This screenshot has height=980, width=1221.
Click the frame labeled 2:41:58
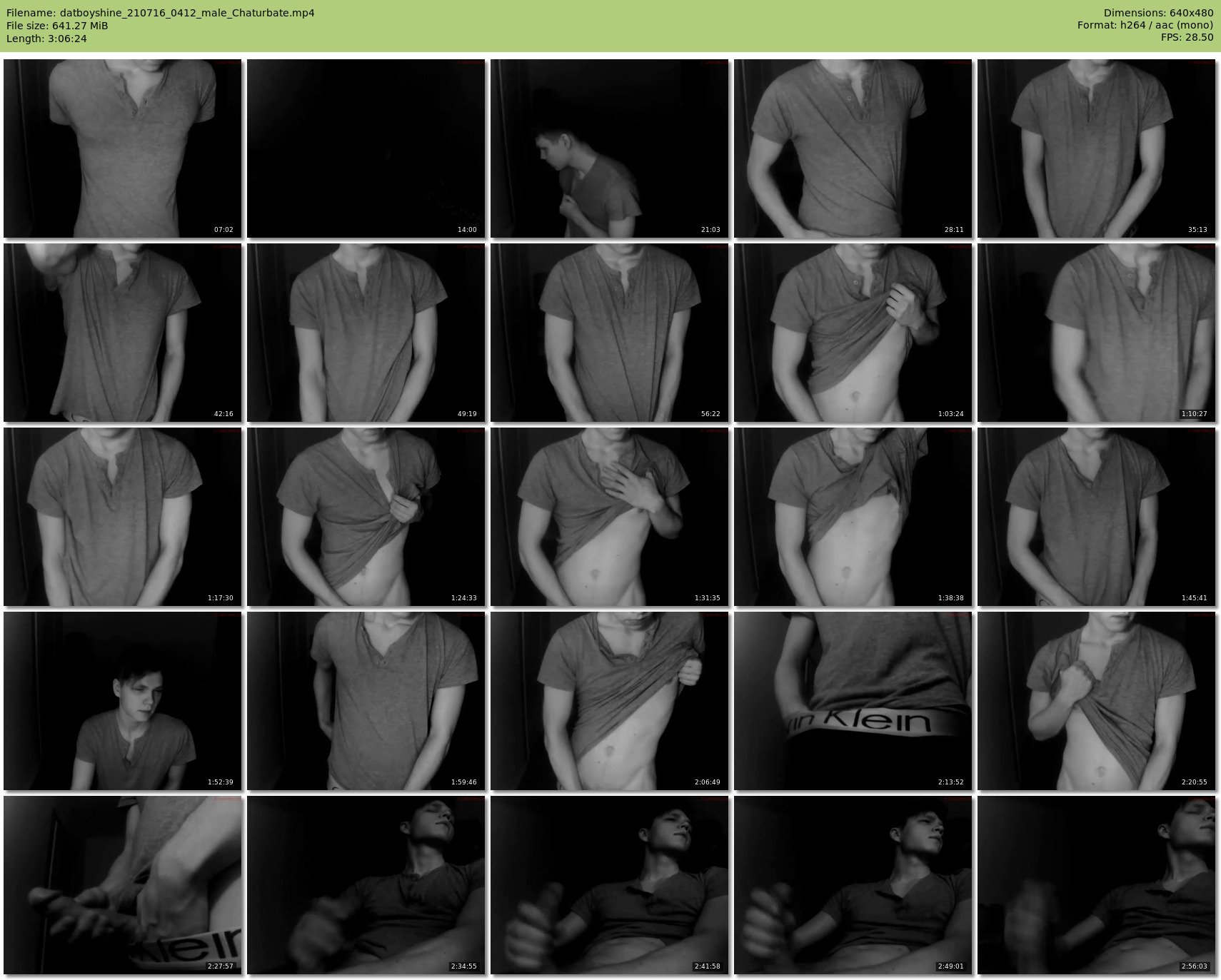[x=610, y=885]
